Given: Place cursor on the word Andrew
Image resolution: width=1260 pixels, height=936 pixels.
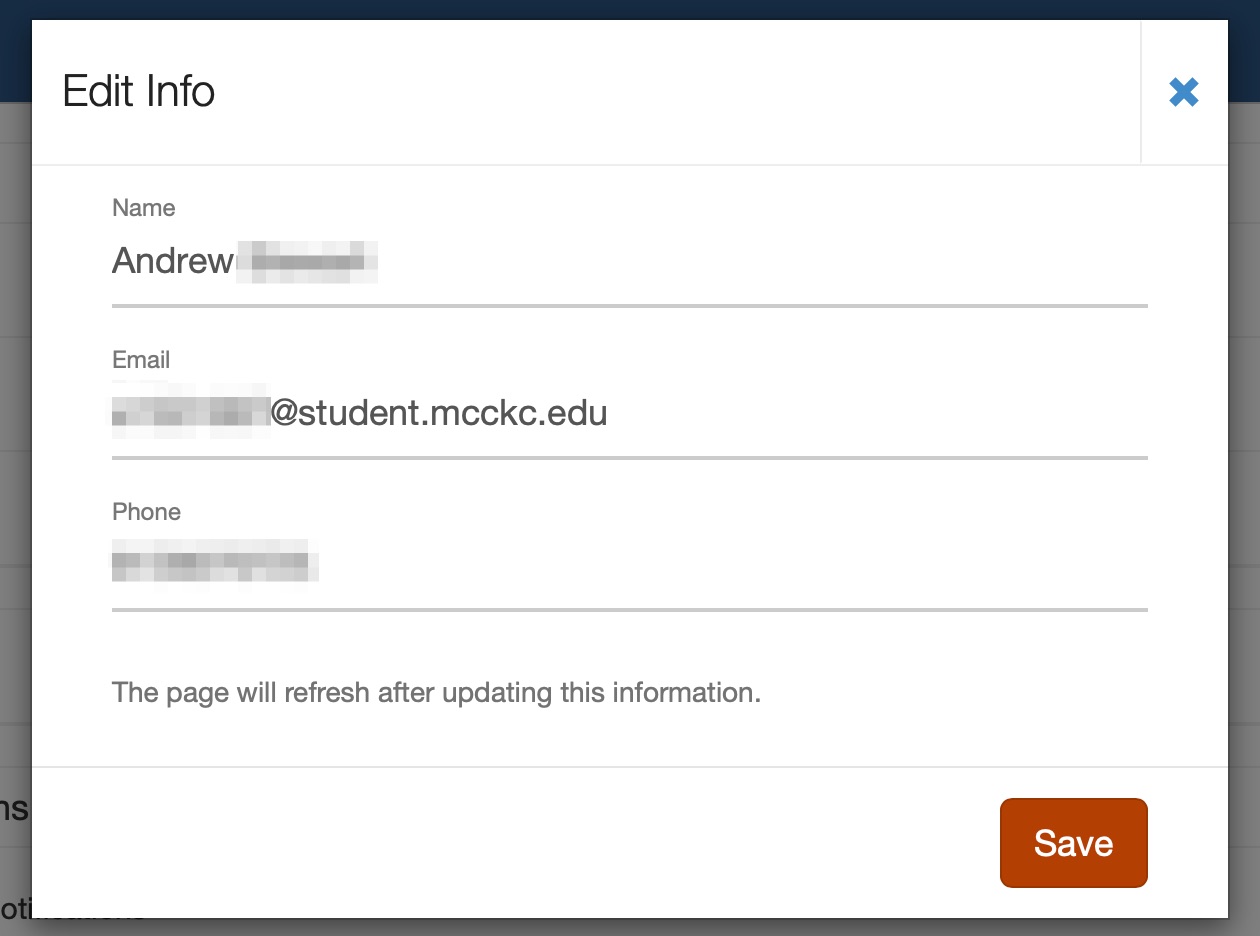Looking at the screenshot, I should coord(173,262).
